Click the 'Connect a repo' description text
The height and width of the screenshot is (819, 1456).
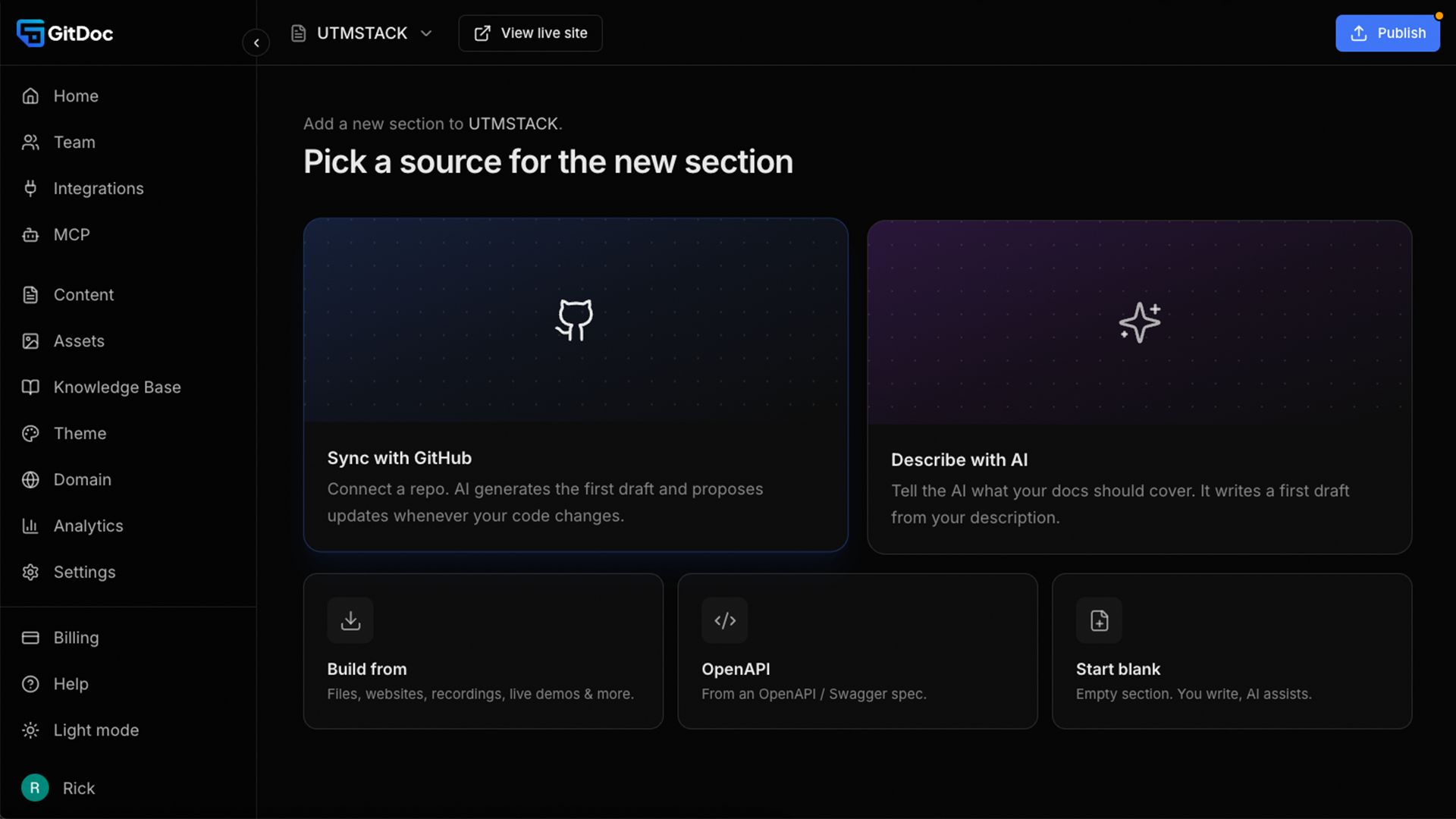pos(545,503)
